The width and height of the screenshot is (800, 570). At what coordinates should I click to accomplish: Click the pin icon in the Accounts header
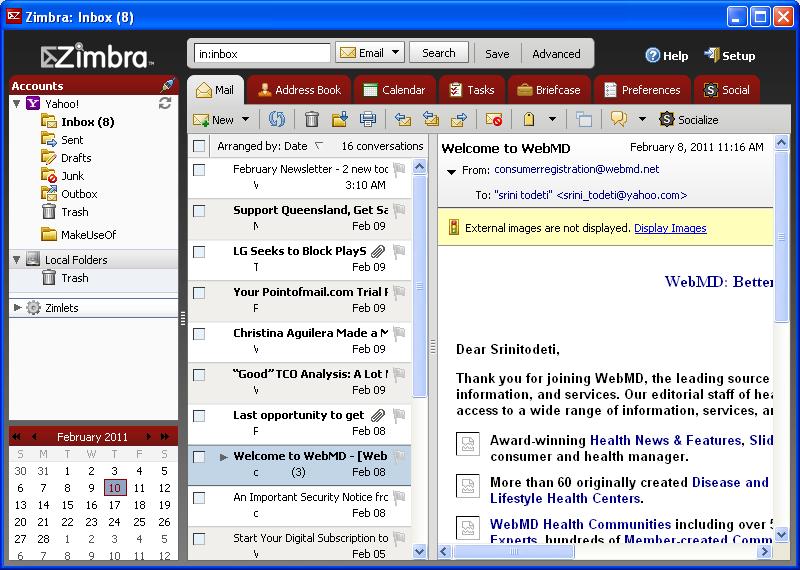pos(168,86)
